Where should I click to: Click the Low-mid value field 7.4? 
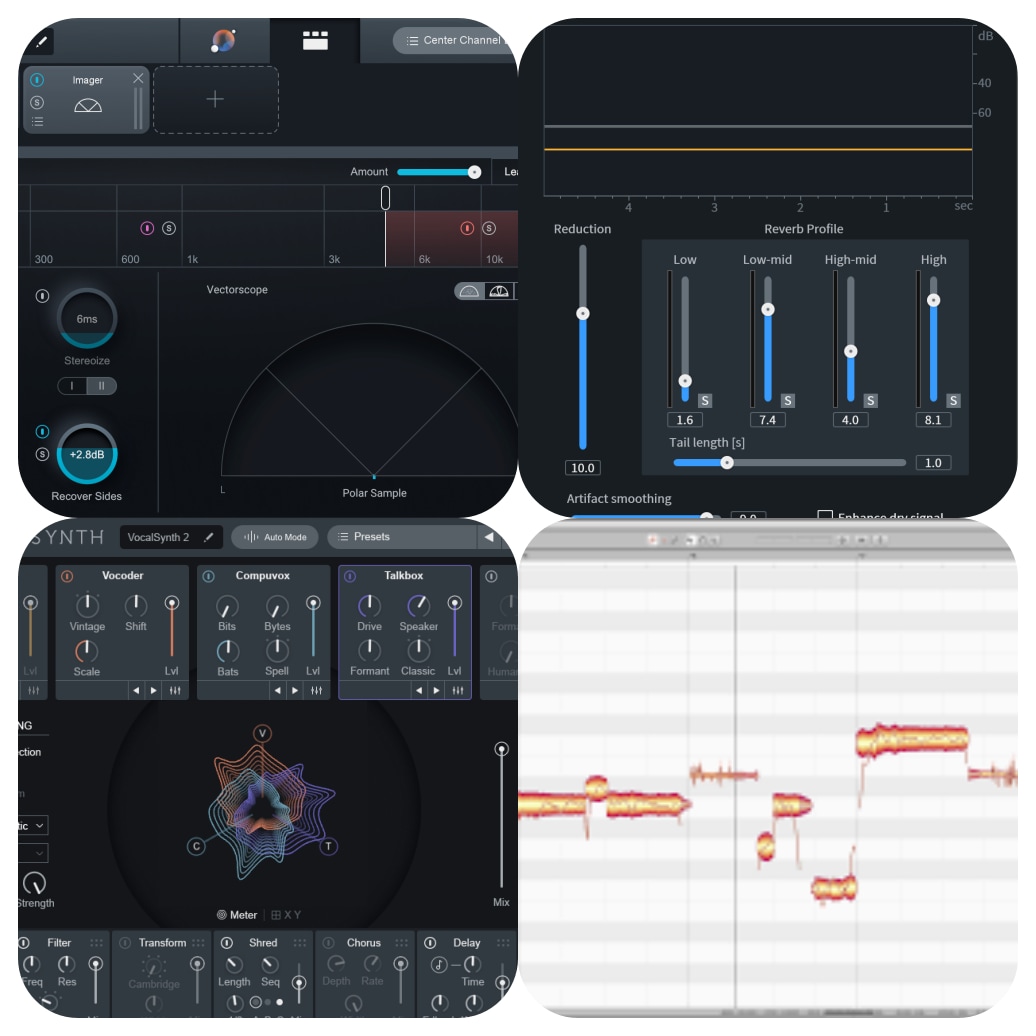point(768,420)
